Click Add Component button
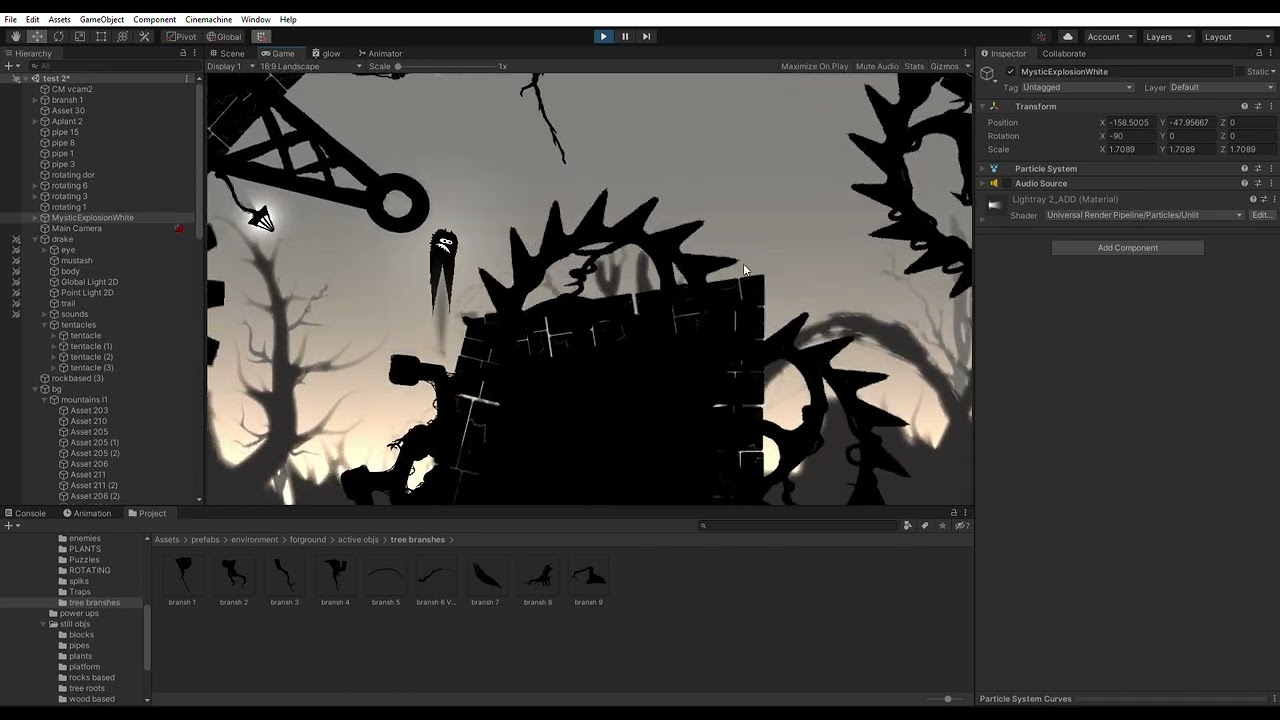Image resolution: width=1280 pixels, height=720 pixels. click(x=1127, y=248)
